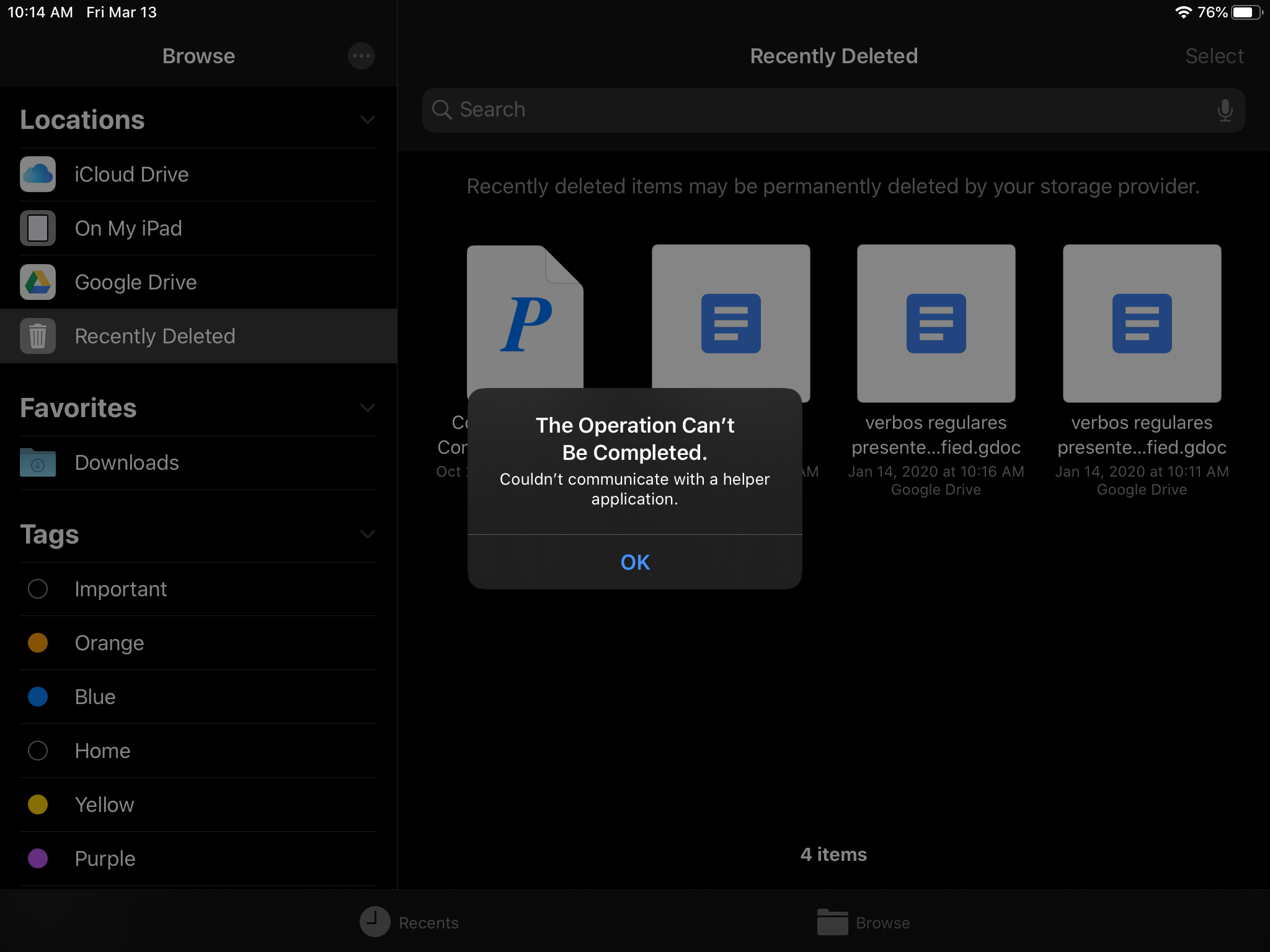Select the empty Important tag circle
The image size is (1270, 952).
38,589
